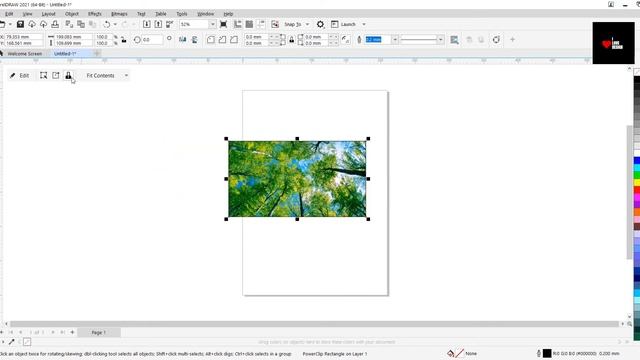Click the Mirror vertically icon
640x360 pixels.
(195, 40)
